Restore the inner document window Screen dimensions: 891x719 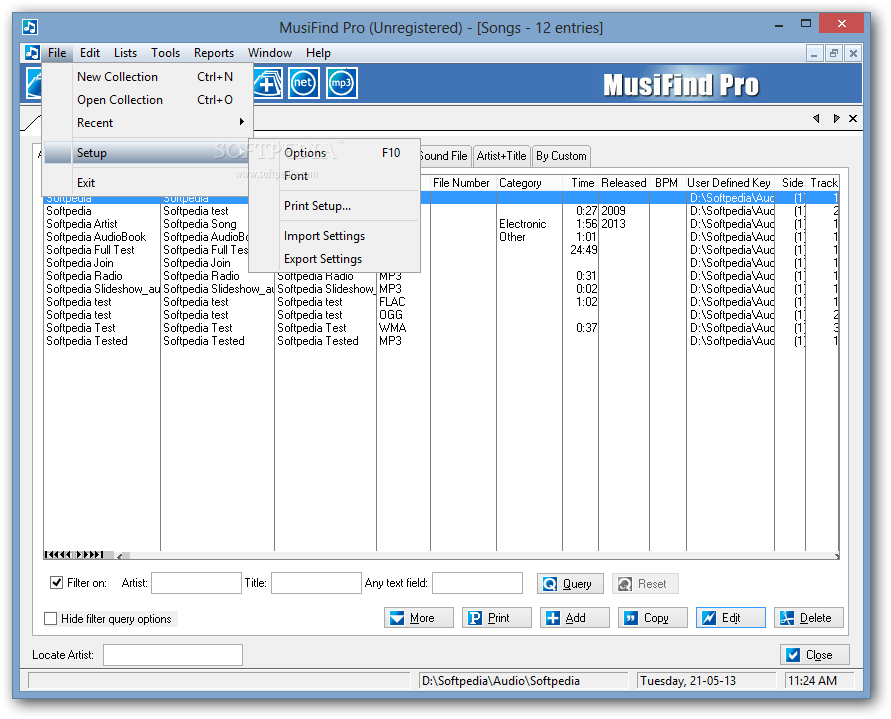pos(834,53)
